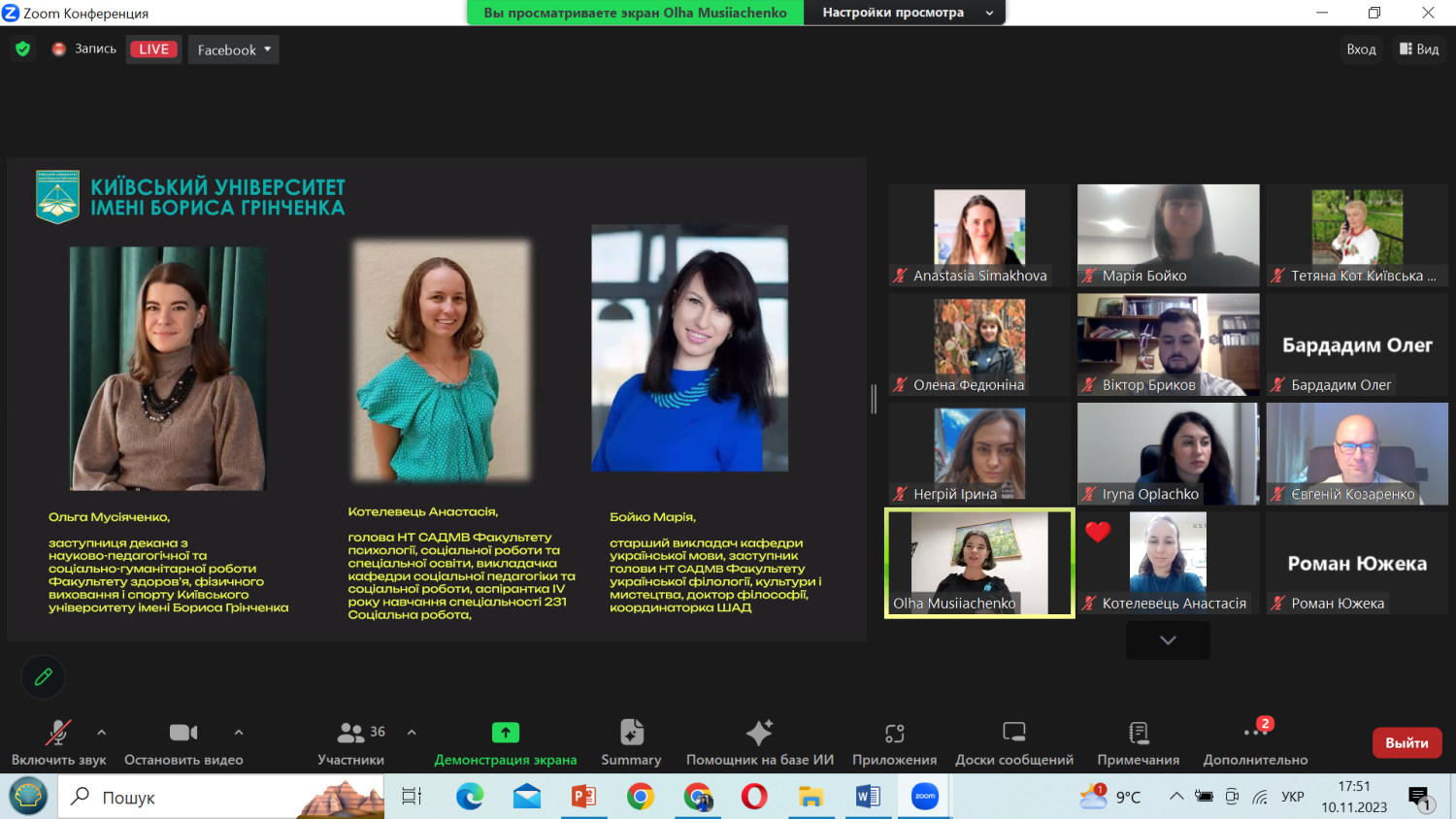Start screen sharing via Демонстрация экрана

pos(505,742)
